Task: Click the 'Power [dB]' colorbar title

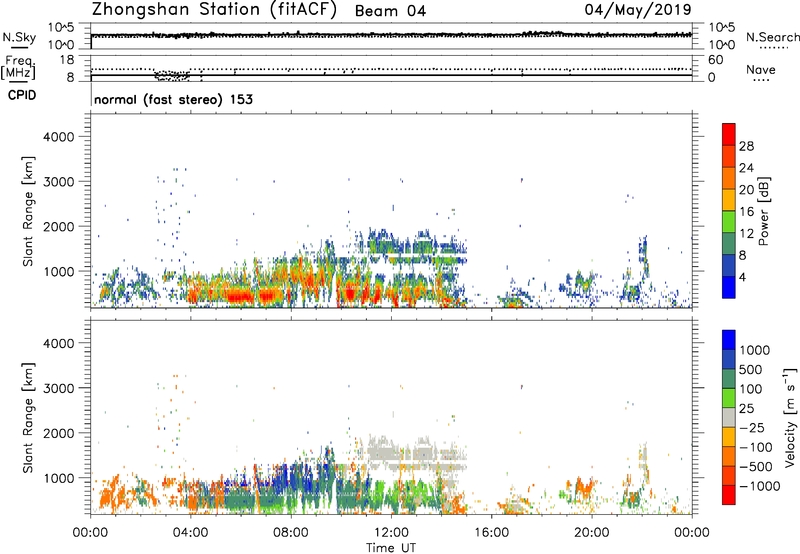Action: [x=763, y=211]
